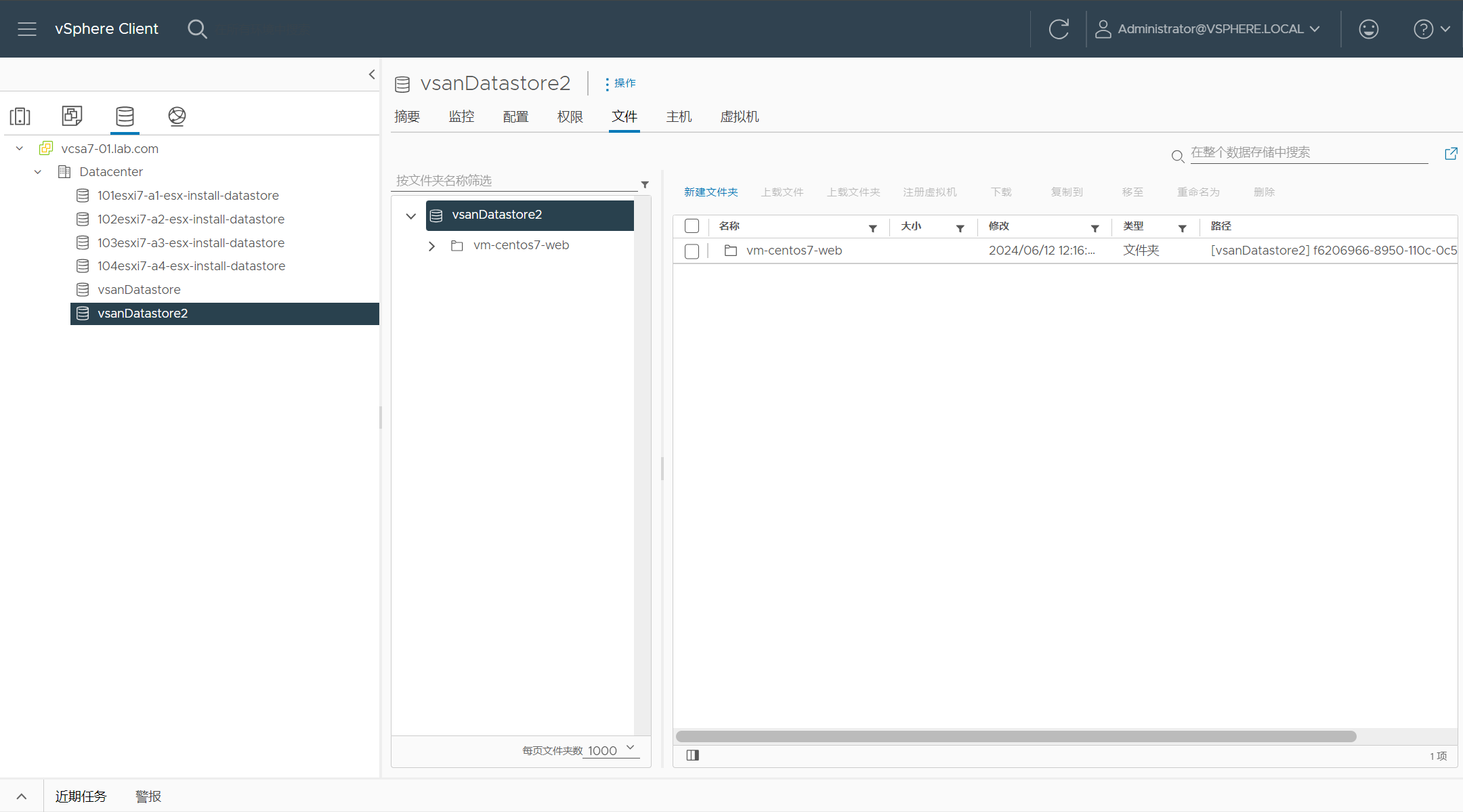Click 注册虚拟机 button

coord(930,192)
